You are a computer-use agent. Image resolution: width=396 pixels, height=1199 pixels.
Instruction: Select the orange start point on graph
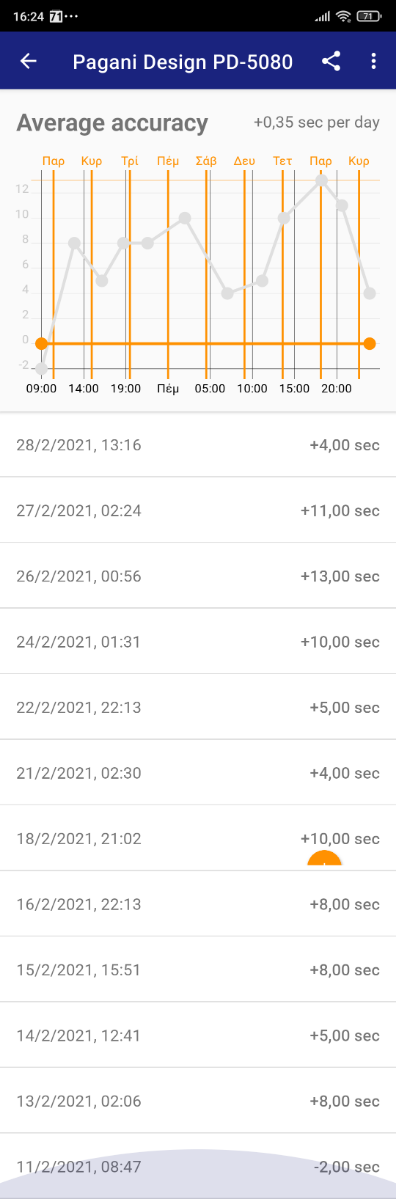point(41,343)
